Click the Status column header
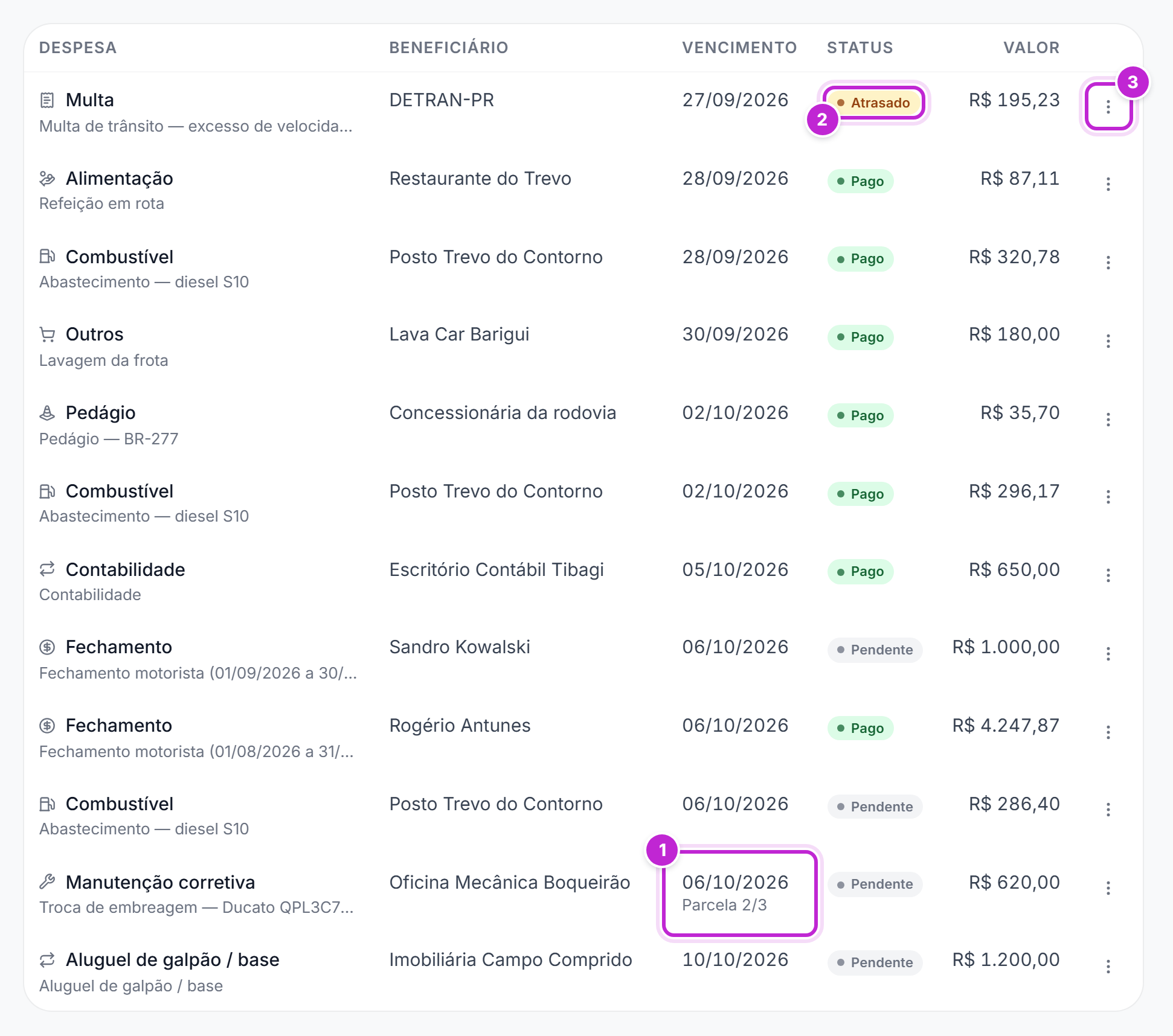 860,48
